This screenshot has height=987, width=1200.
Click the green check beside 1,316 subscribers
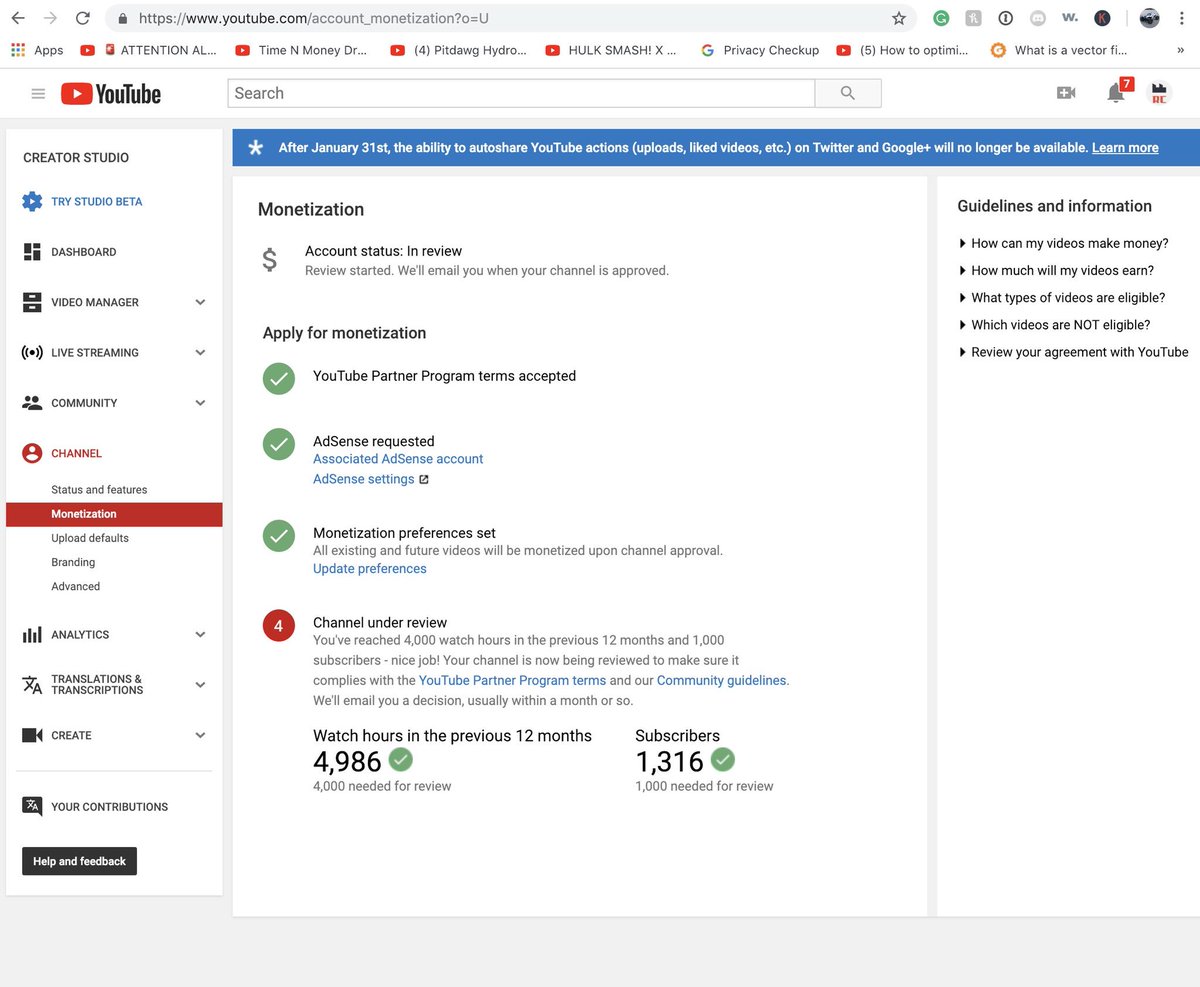(722, 760)
